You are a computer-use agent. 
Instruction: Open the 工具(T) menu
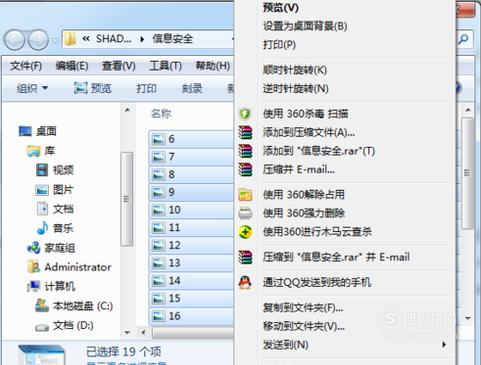165,66
